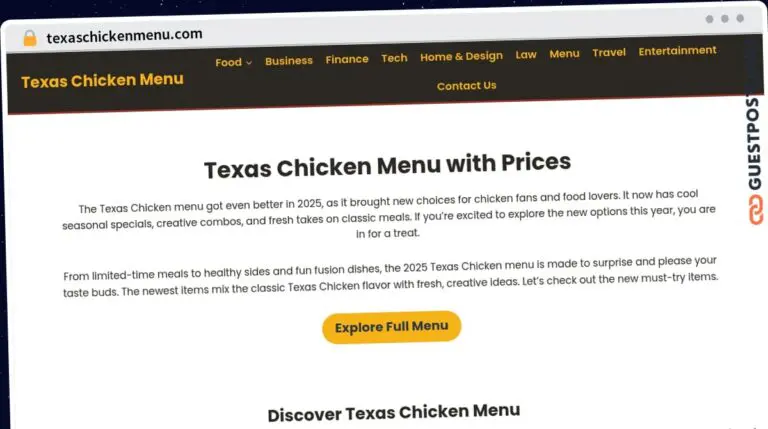The image size is (768, 429).
Task: Click the Texas Chicken Menu with Prices heading
Action: point(387,165)
